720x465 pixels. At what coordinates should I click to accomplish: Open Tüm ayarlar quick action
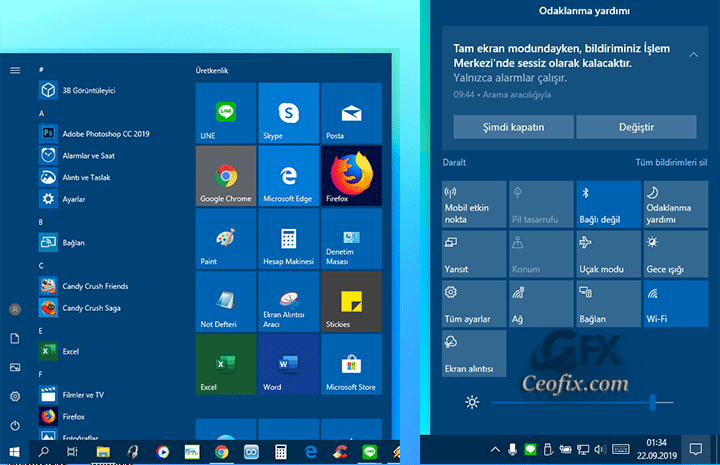click(474, 303)
